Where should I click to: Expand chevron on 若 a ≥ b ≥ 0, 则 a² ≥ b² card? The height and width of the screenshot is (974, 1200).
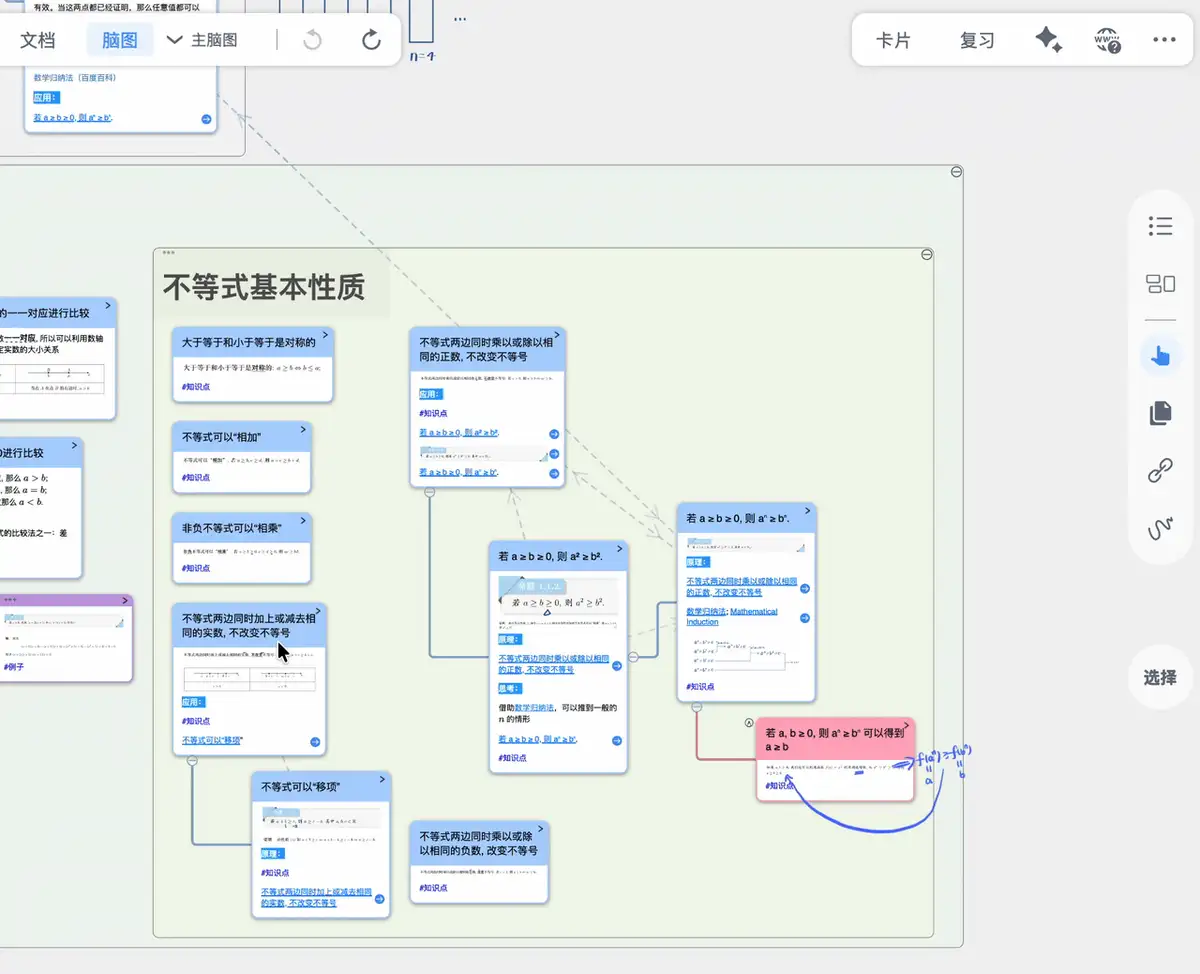tap(620, 547)
